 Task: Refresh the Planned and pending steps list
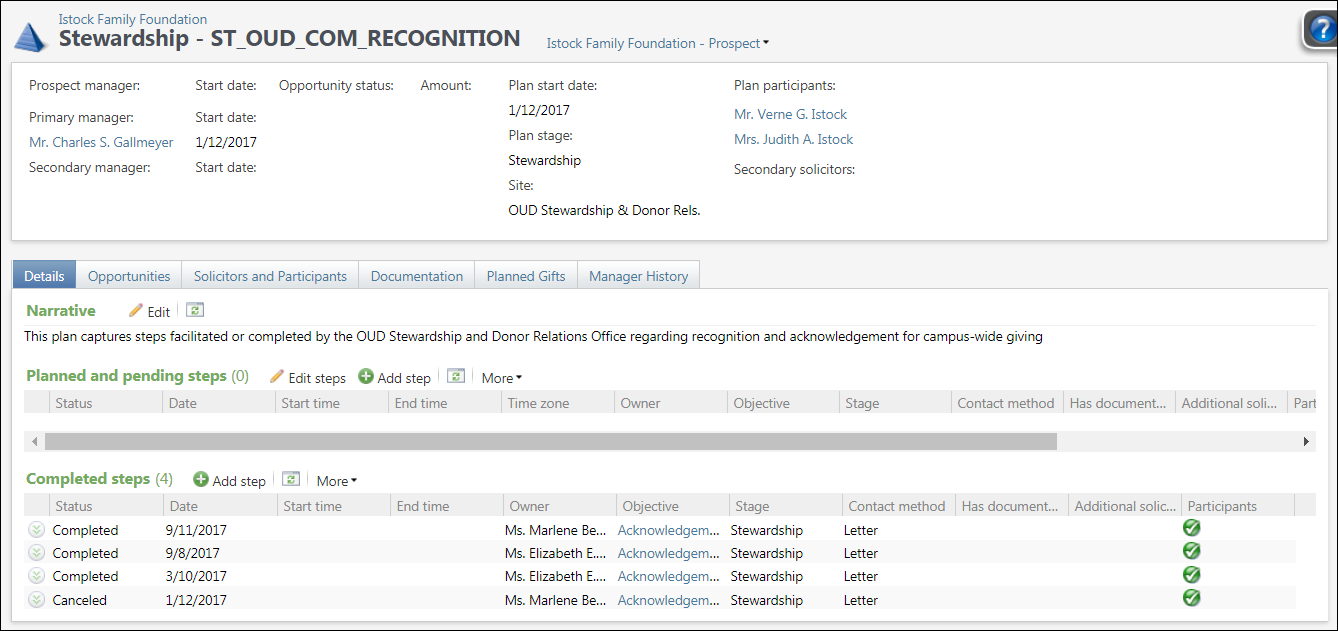[456, 377]
